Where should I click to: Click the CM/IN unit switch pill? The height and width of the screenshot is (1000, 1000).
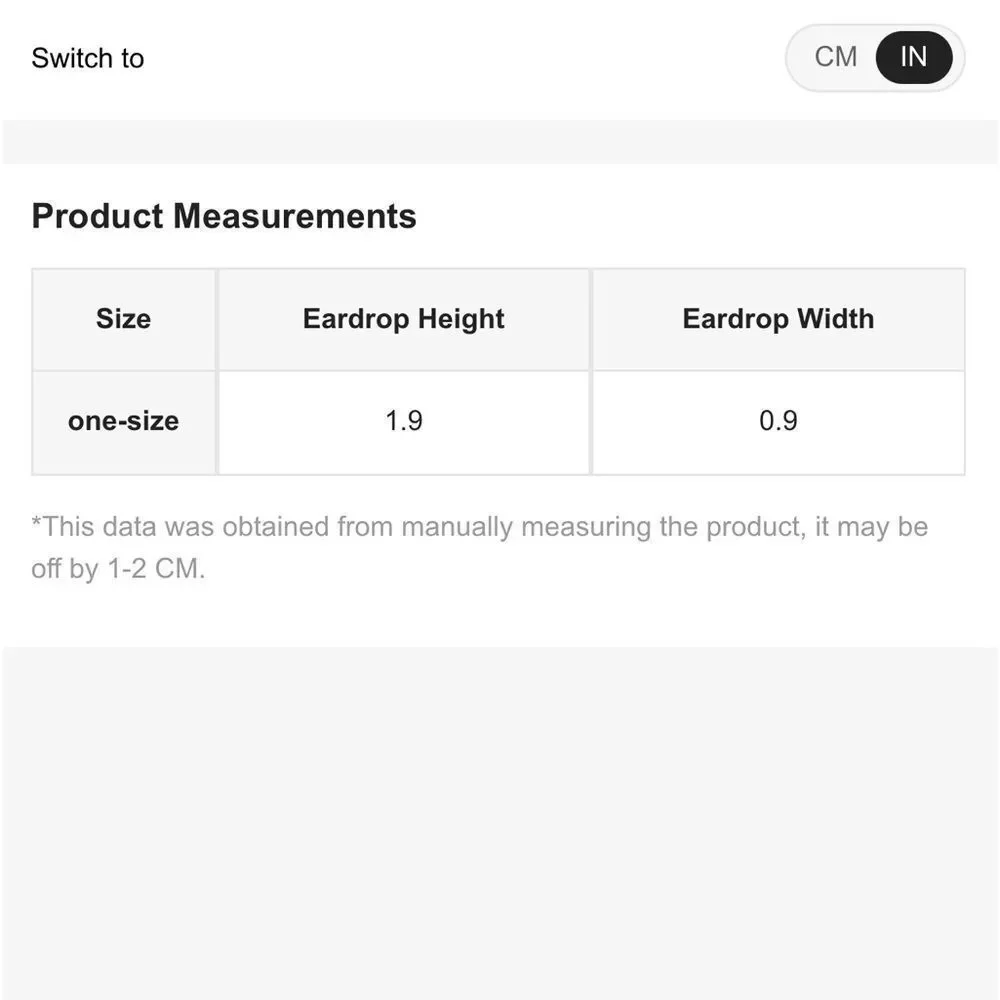pyautogui.click(x=875, y=57)
